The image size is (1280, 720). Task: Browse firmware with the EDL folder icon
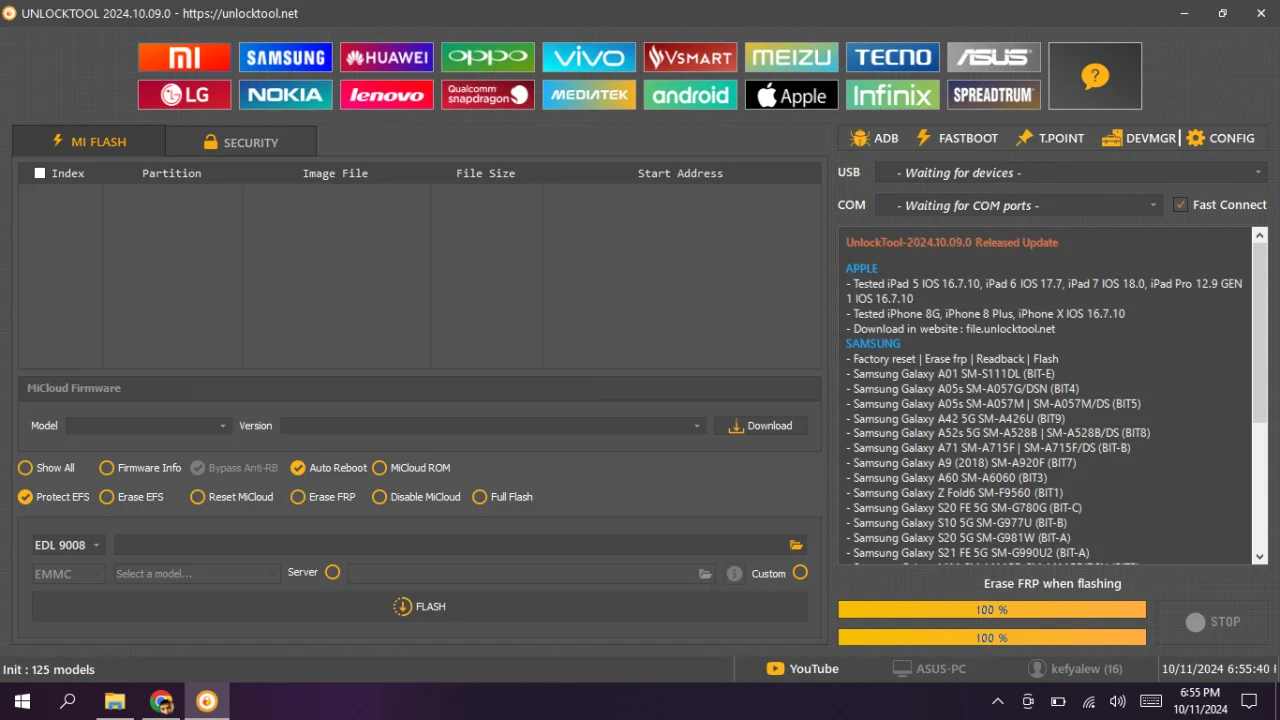pyautogui.click(x=796, y=545)
